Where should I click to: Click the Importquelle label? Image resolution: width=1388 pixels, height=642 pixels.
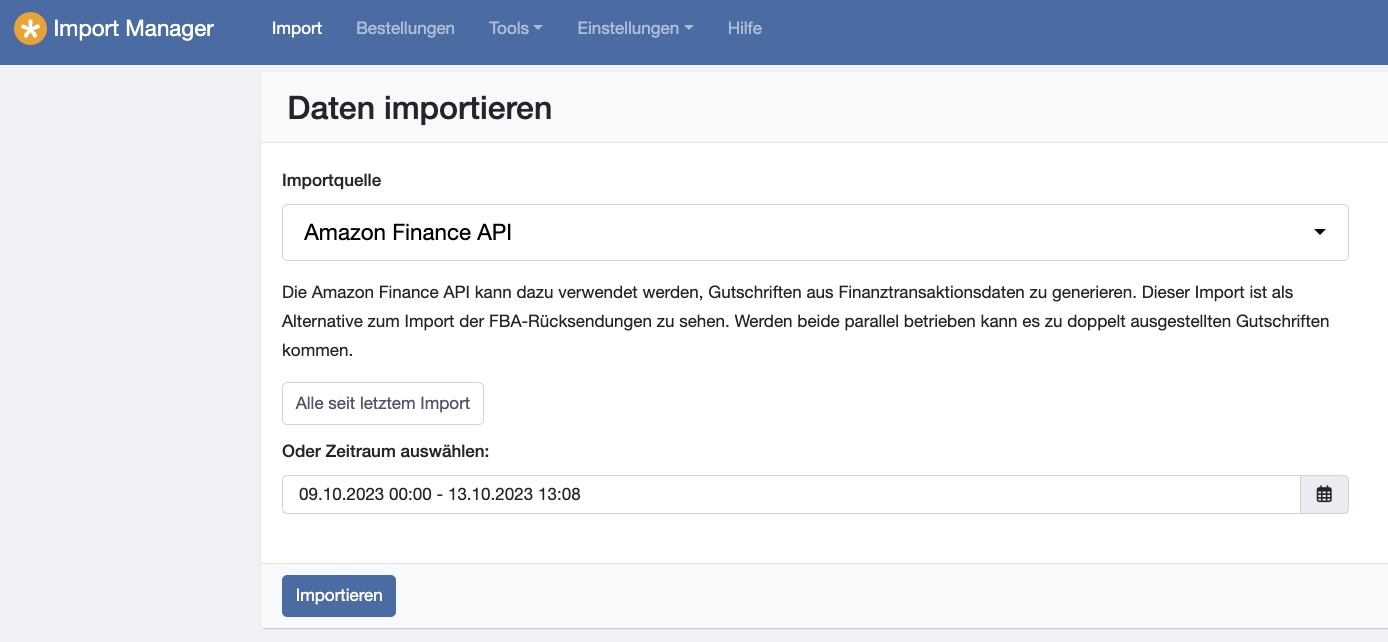pyautogui.click(x=332, y=181)
